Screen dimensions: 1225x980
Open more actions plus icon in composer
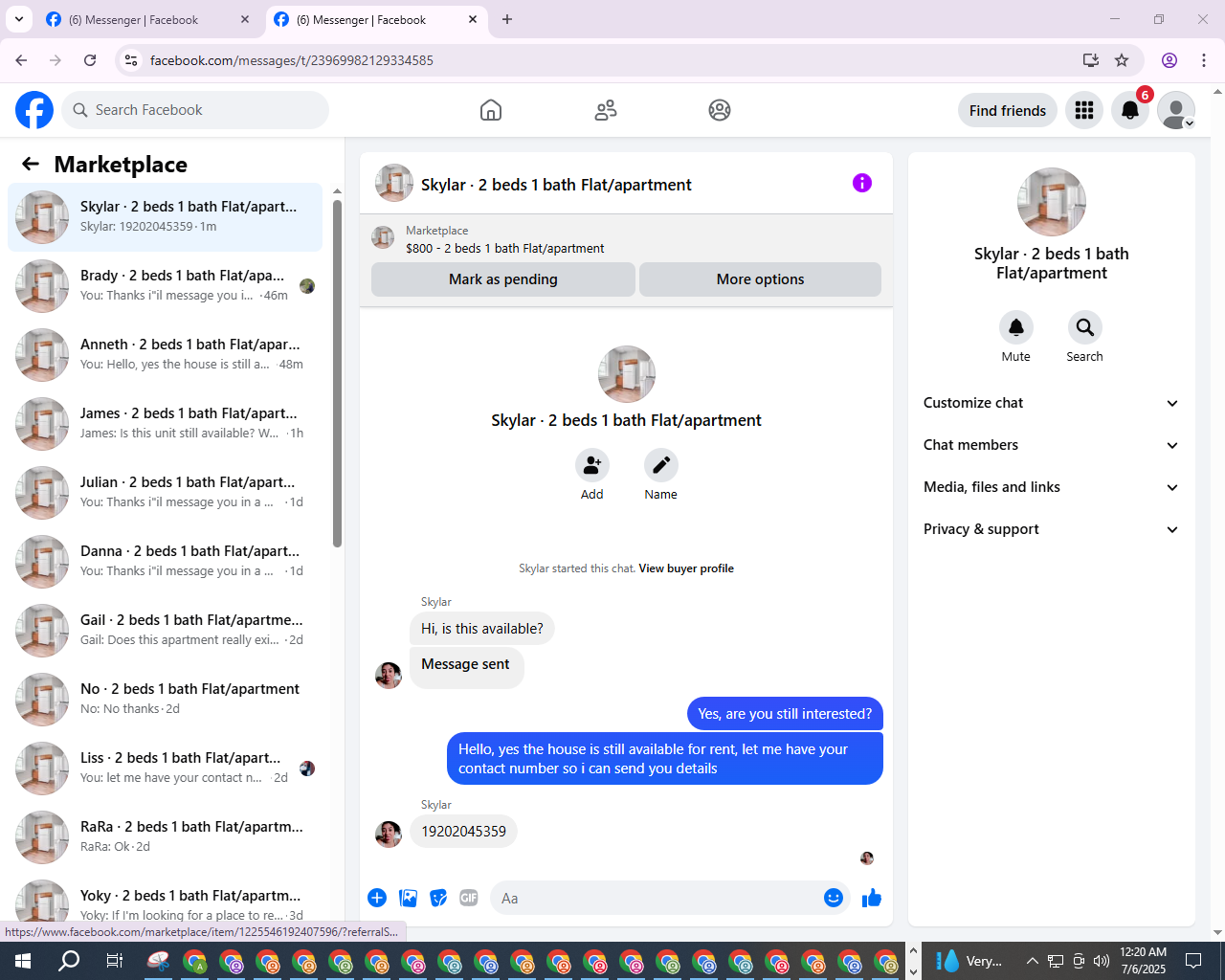[x=377, y=898]
